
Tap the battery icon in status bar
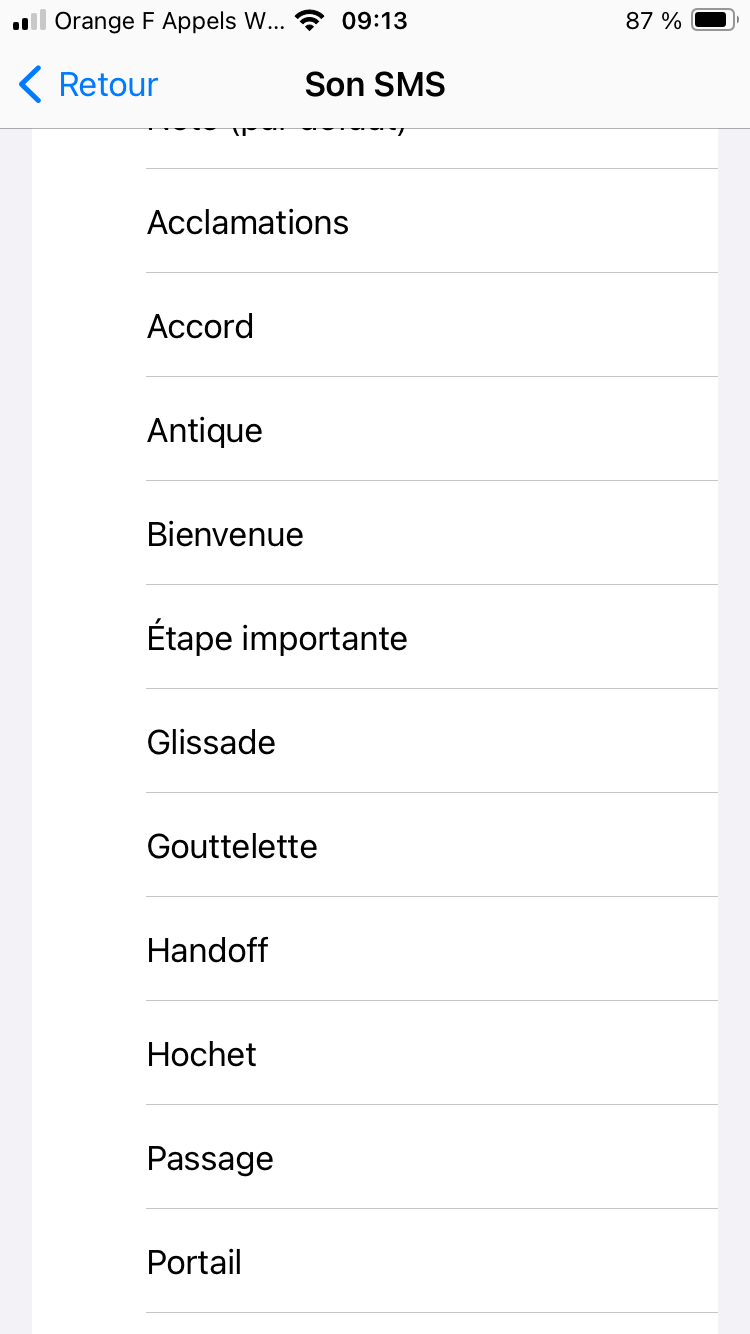[x=714, y=21]
